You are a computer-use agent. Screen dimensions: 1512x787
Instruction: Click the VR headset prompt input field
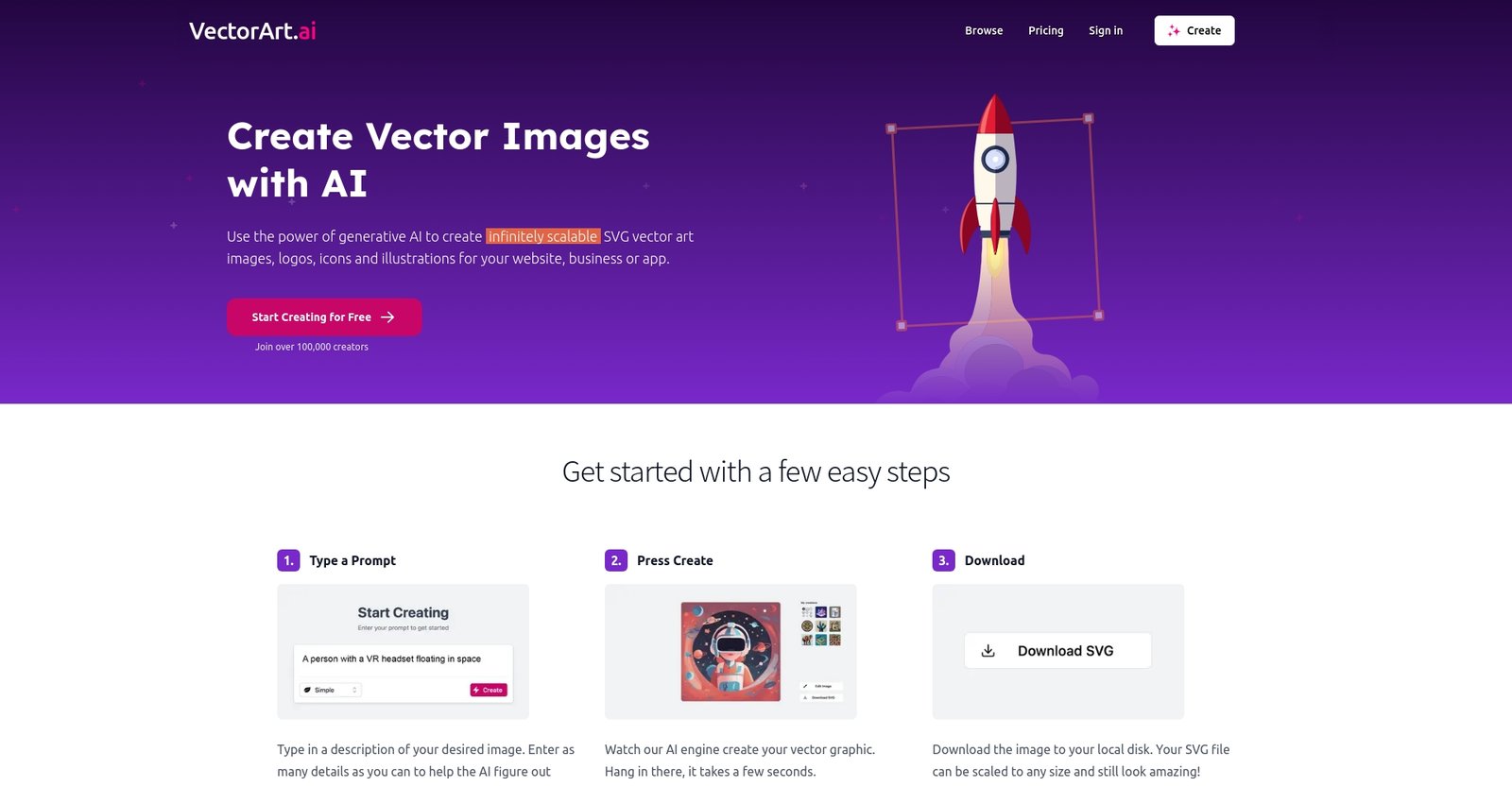click(403, 659)
